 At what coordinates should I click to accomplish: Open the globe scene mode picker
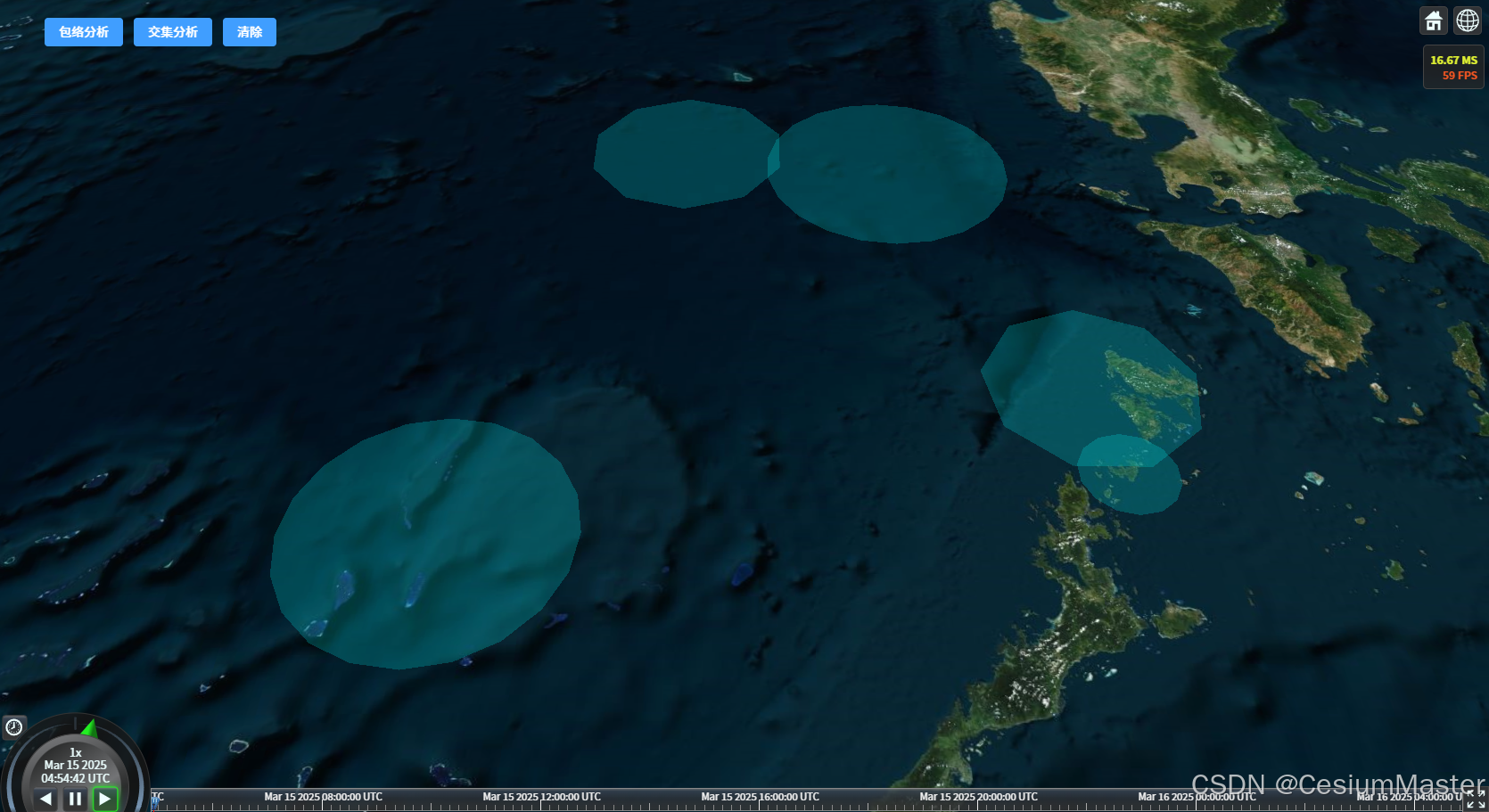(x=1468, y=21)
